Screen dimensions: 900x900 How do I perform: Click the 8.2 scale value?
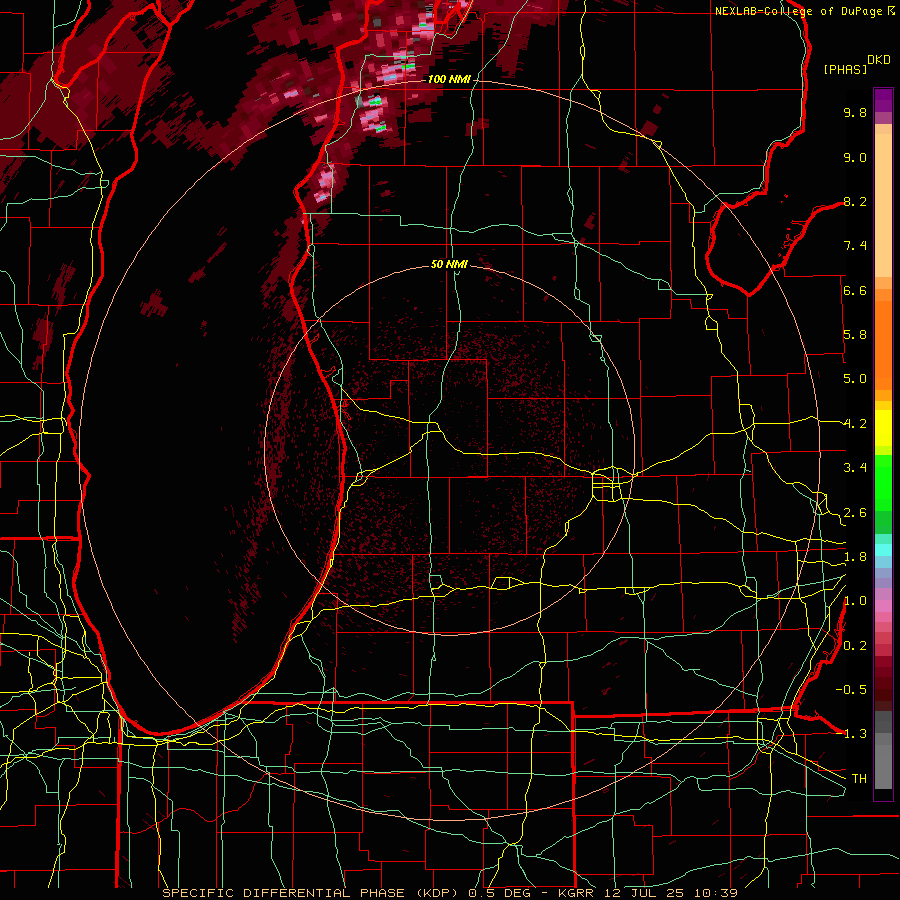[x=855, y=201]
